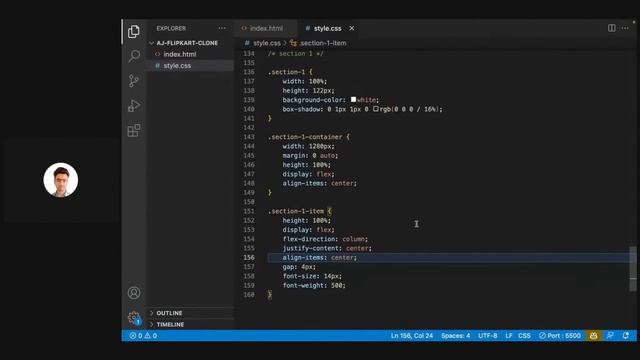Click the errors and warnings indicator
The height and width of the screenshot is (360, 640).
pos(143,336)
